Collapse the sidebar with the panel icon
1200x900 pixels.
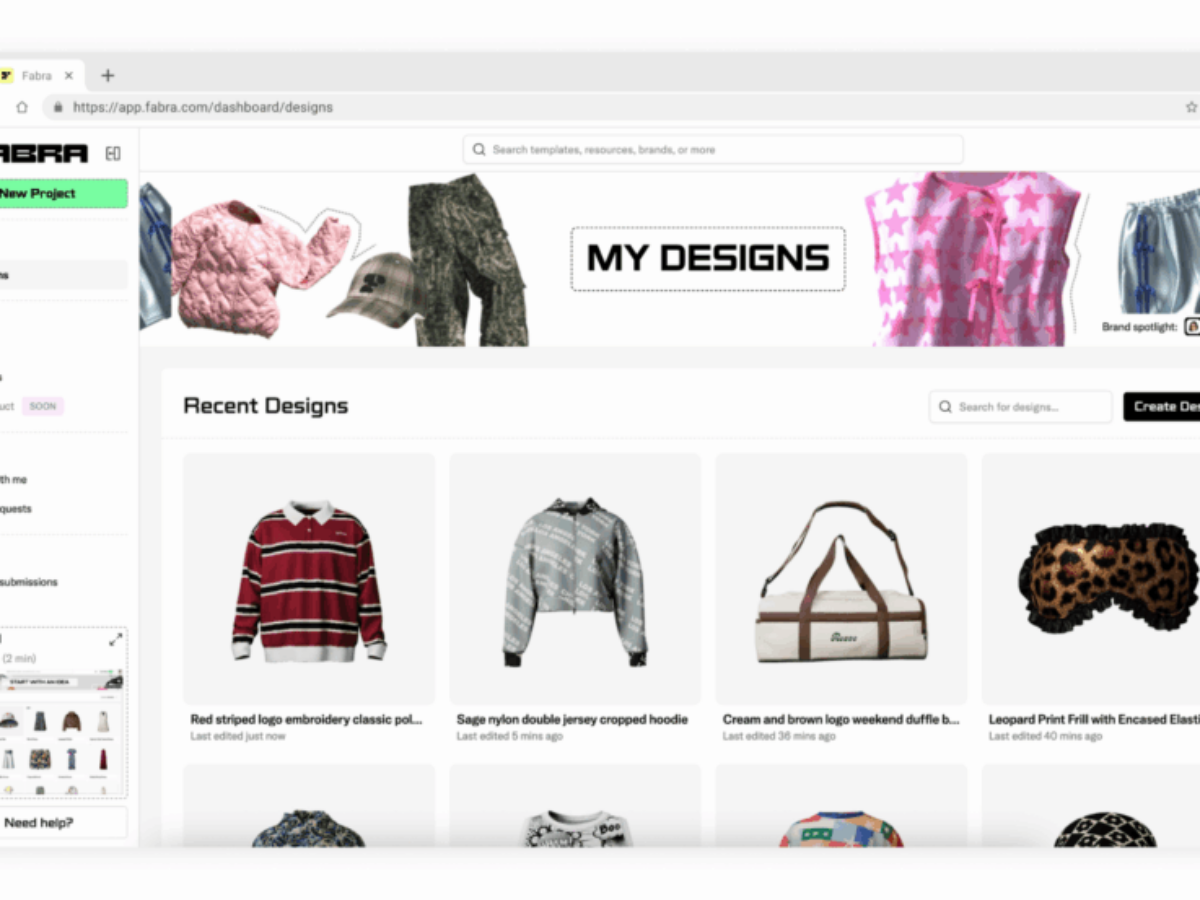click(x=113, y=153)
